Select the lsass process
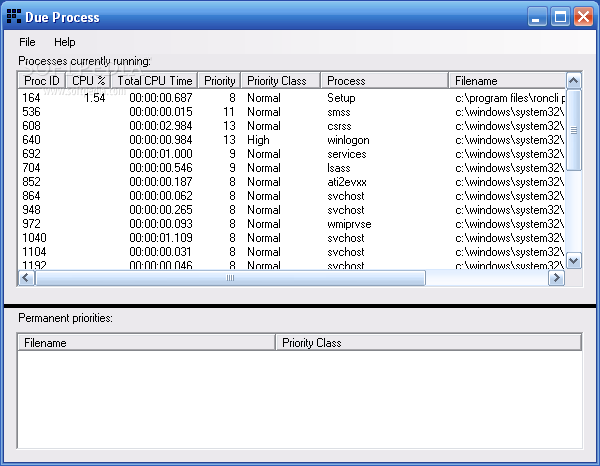600x466 pixels. click(339, 168)
